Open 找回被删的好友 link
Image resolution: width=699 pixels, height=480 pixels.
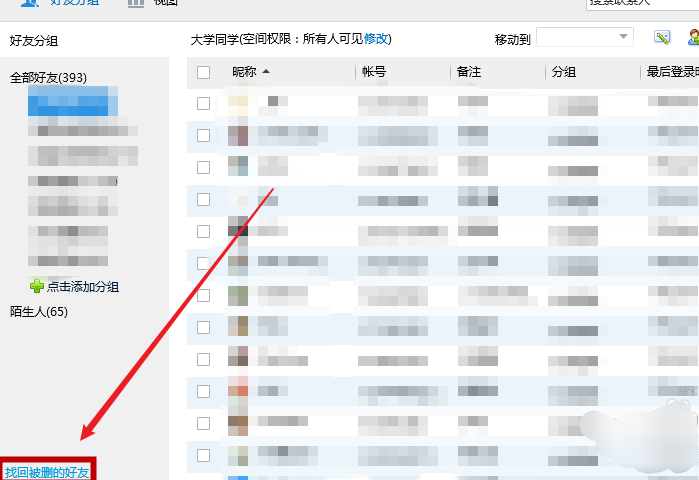47,472
